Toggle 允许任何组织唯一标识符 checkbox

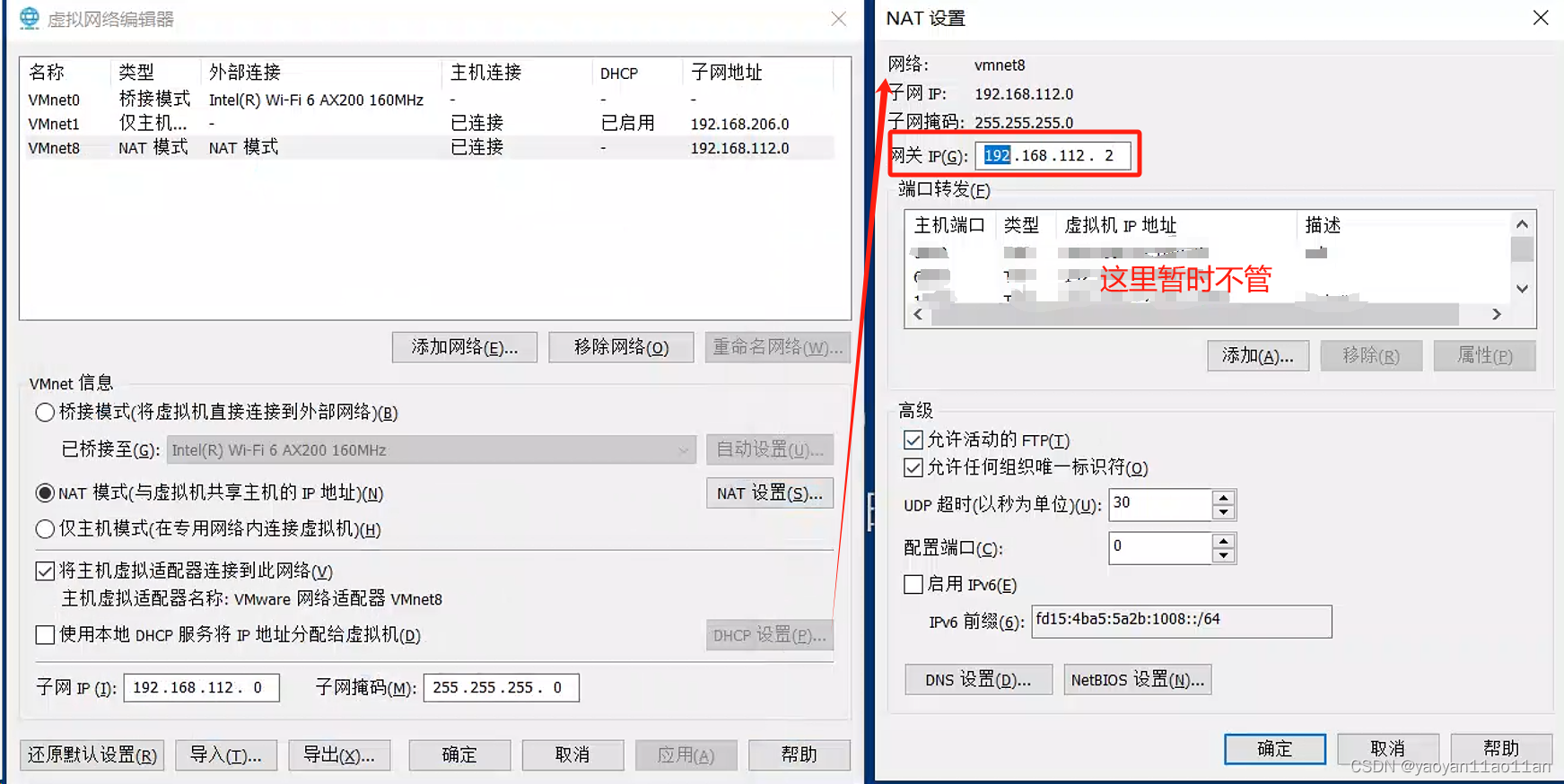coord(913,467)
